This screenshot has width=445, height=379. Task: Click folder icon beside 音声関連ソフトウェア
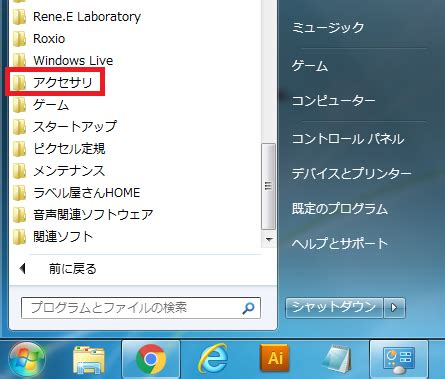pos(19,215)
